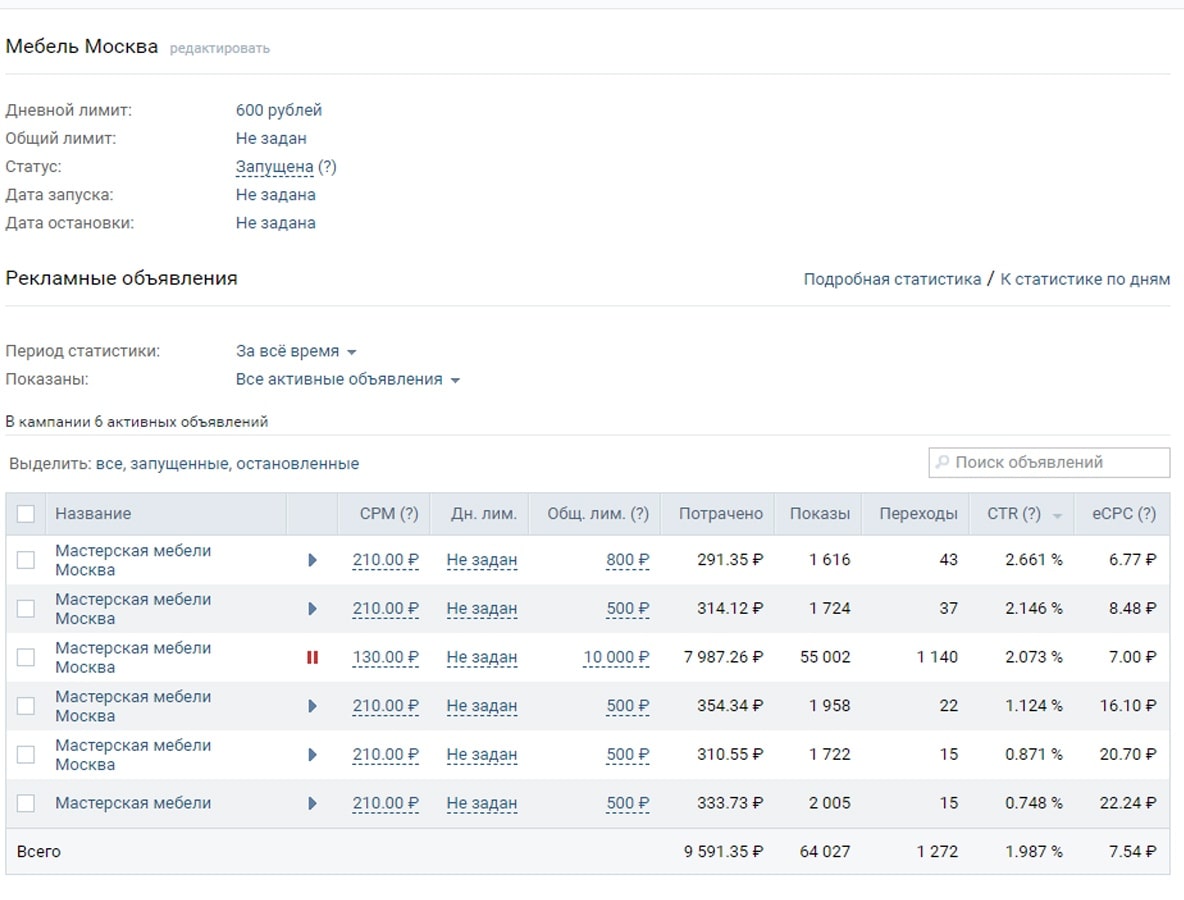
Task: Check the box for the ad with the 10 000 ₽ limit
Action: coord(26,657)
